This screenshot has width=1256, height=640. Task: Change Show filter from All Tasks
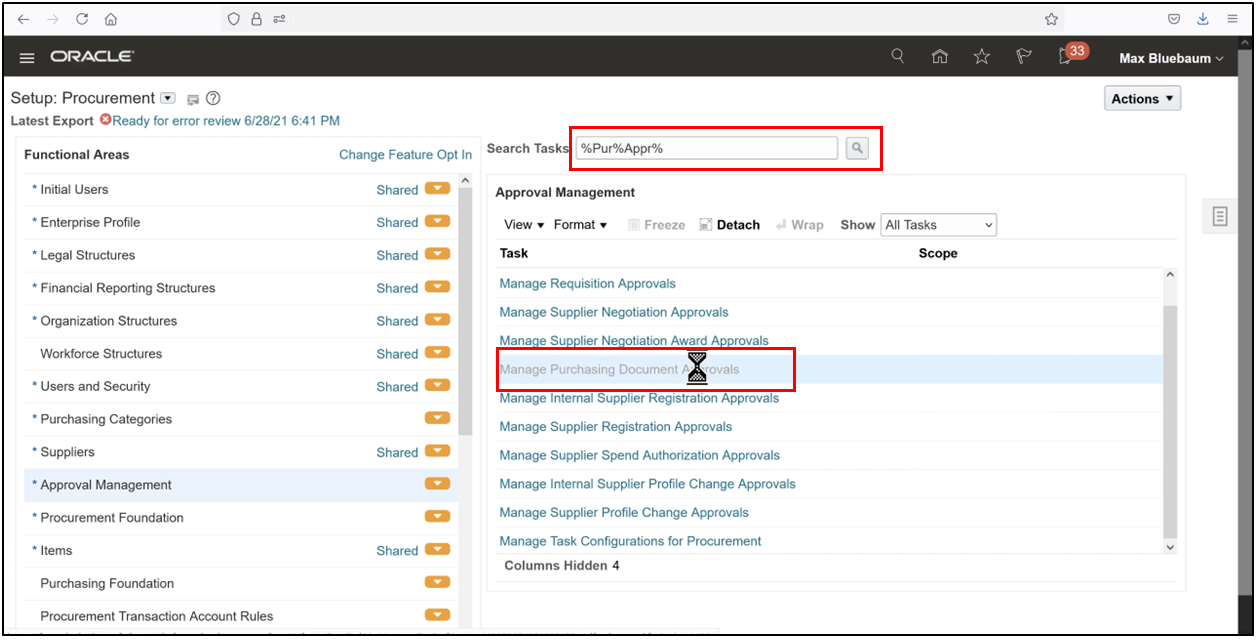938,224
